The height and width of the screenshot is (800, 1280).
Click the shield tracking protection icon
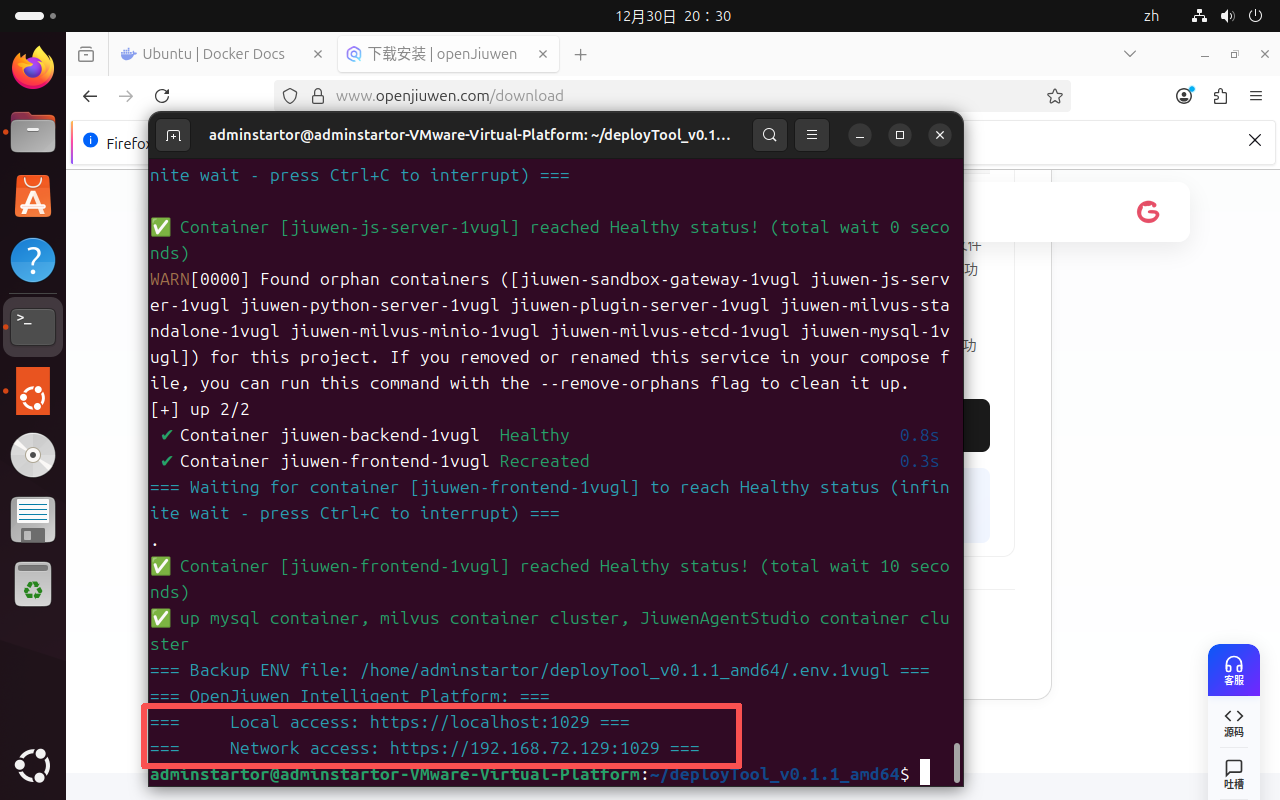click(x=290, y=96)
